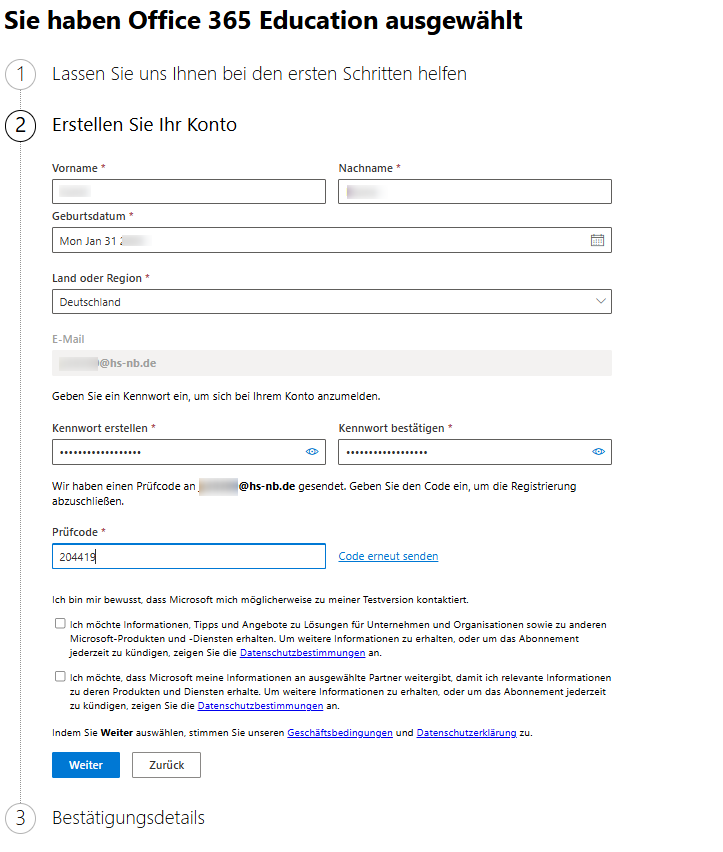Expand step 1 'Lassen Sie uns Ihnen' section

click(x=259, y=74)
